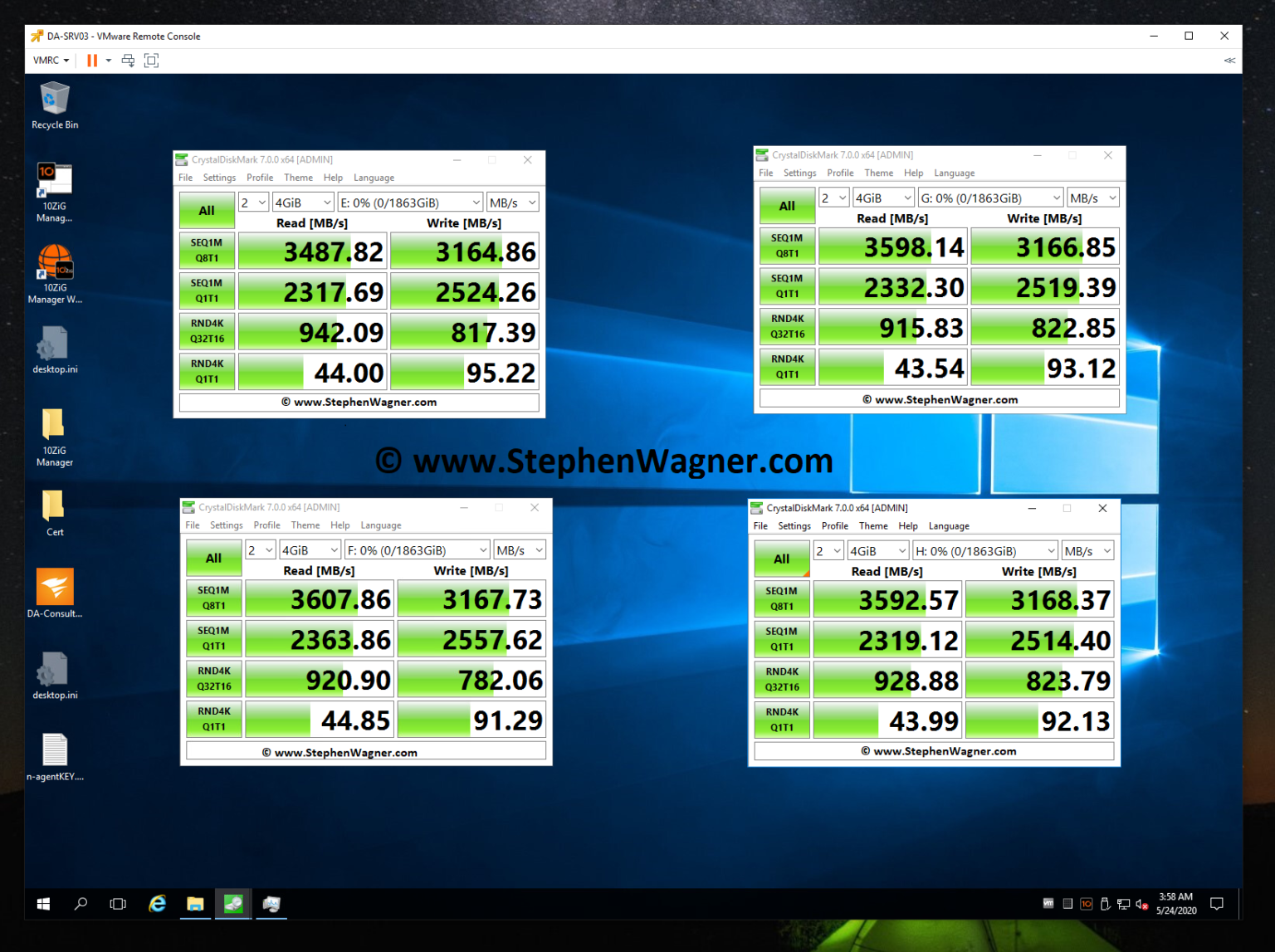This screenshot has width=1275, height=952.
Task: Open the Action Center from the taskbar
Action: click(x=1217, y=904)
